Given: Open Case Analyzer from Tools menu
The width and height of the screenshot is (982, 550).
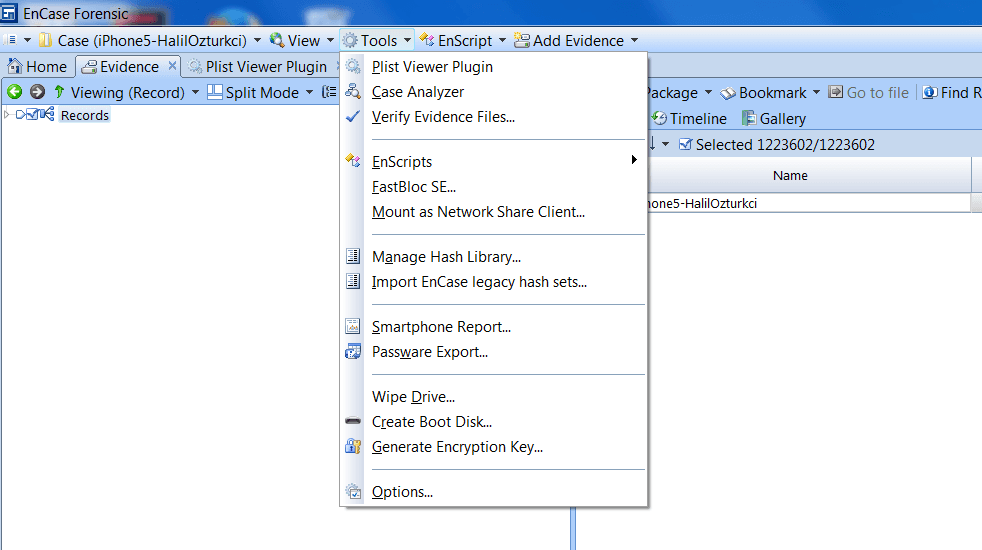Looking at the screenshot, I should tap(417, 92).
